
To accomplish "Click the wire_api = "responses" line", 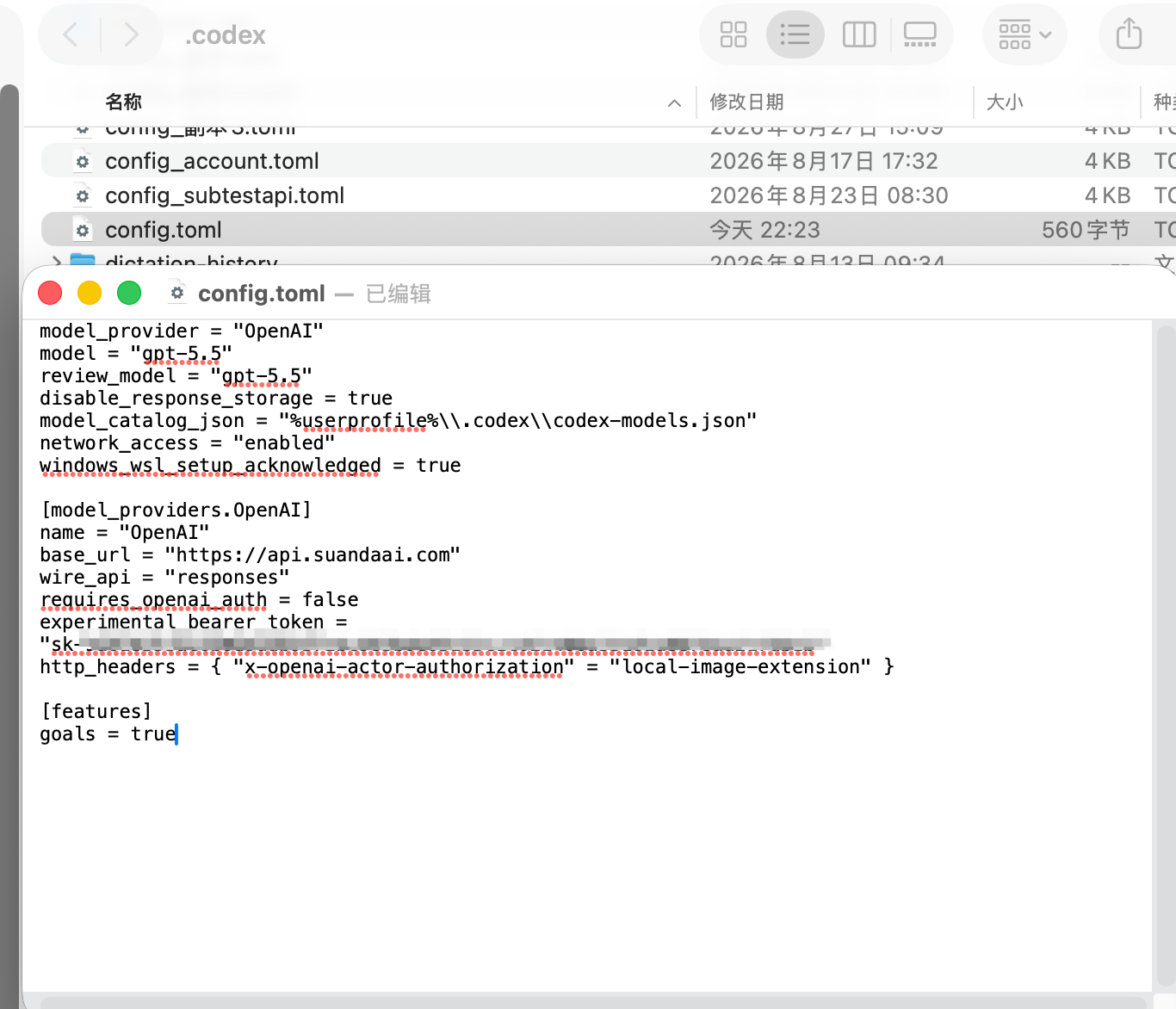I will click(164, 578).
